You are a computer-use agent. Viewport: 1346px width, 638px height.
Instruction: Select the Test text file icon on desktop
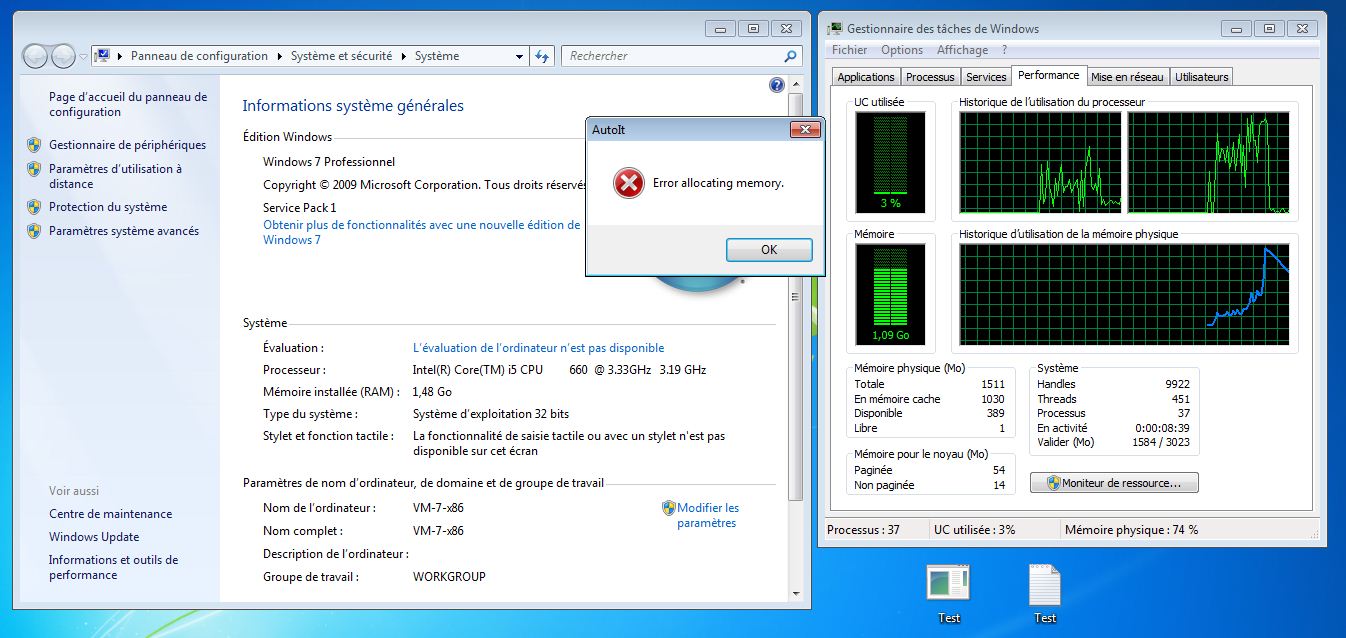tap(1044, 584)
